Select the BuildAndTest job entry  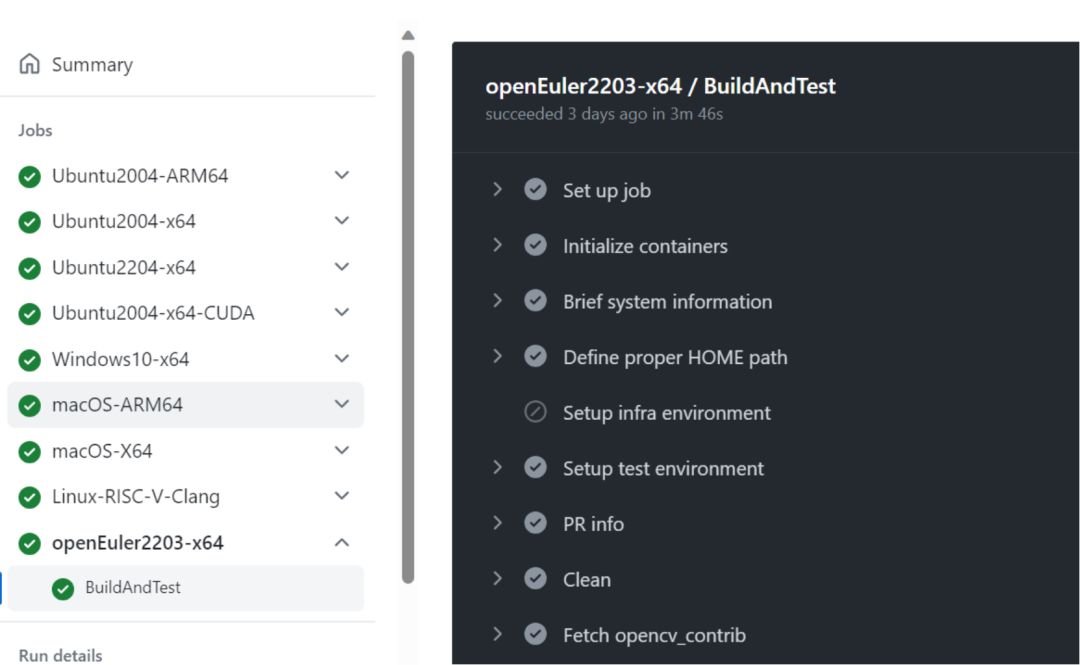[133, 588]
